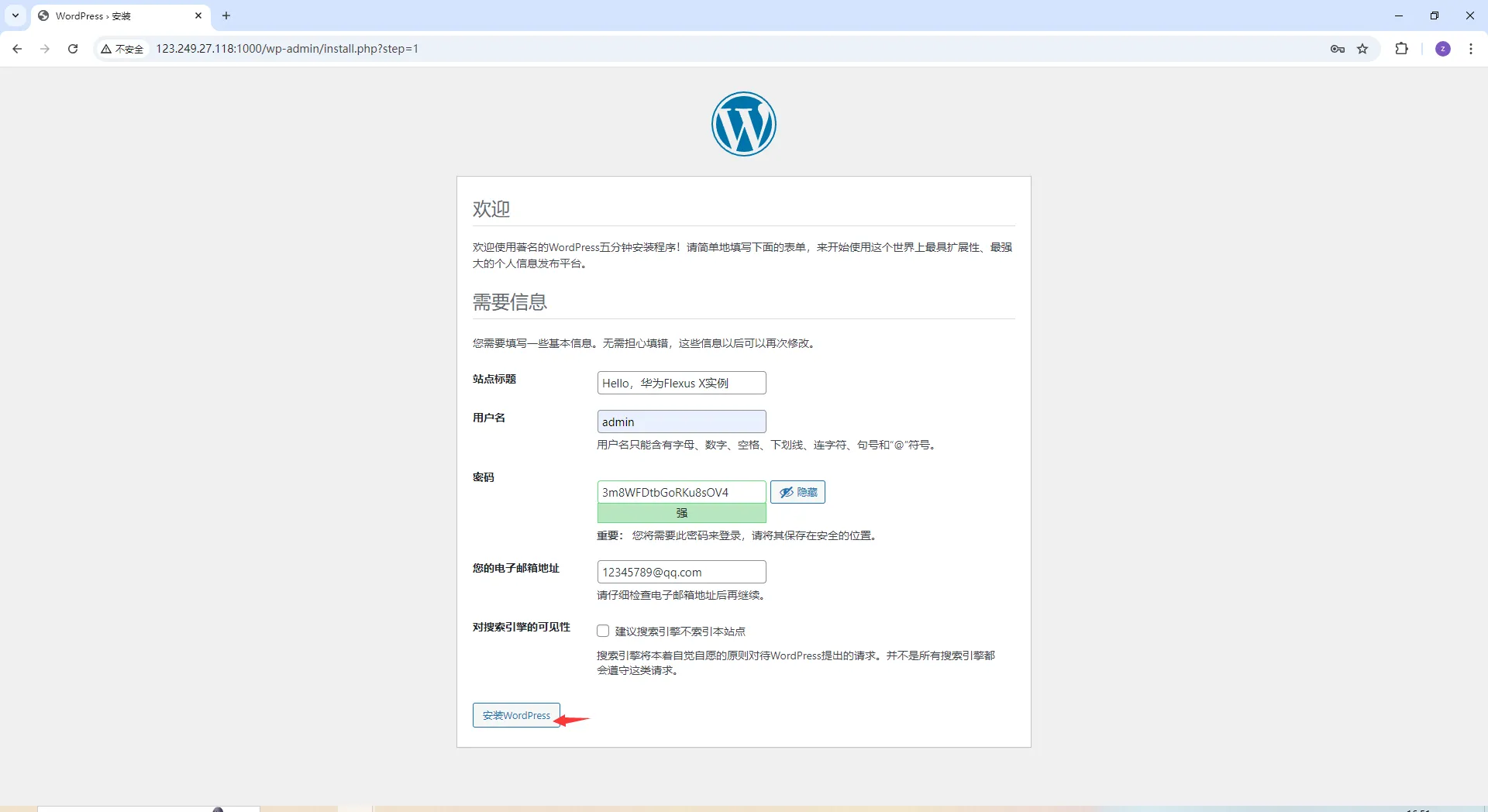Image resolution: width=1488 pixels, height=812 pixels.
Task: Check 建议搜索引擎不索引本站点 checkbox
Action: [x=603, y=631]
